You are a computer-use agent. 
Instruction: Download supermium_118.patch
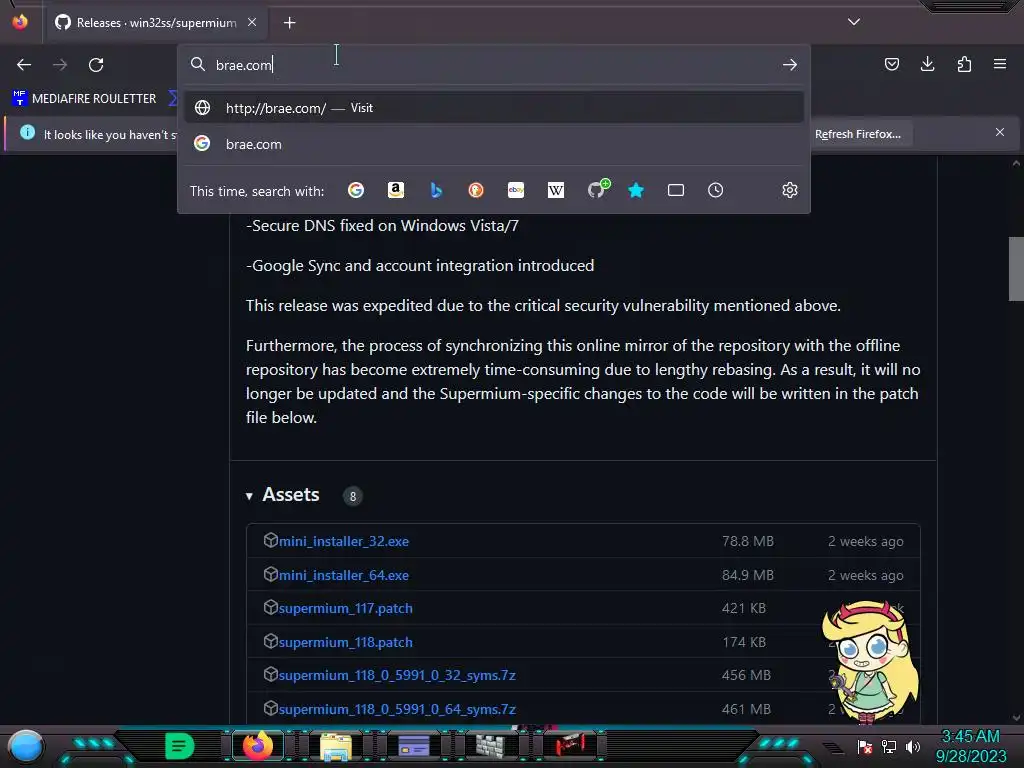click(x=345, y=642)
